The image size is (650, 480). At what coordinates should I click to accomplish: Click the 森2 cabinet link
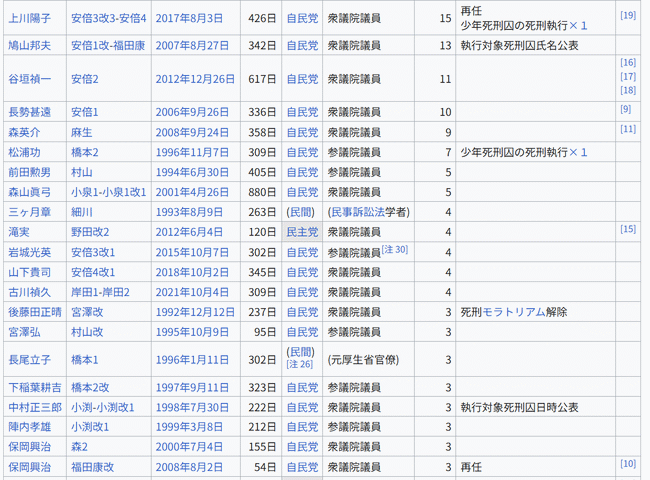(x=79, y=446)
